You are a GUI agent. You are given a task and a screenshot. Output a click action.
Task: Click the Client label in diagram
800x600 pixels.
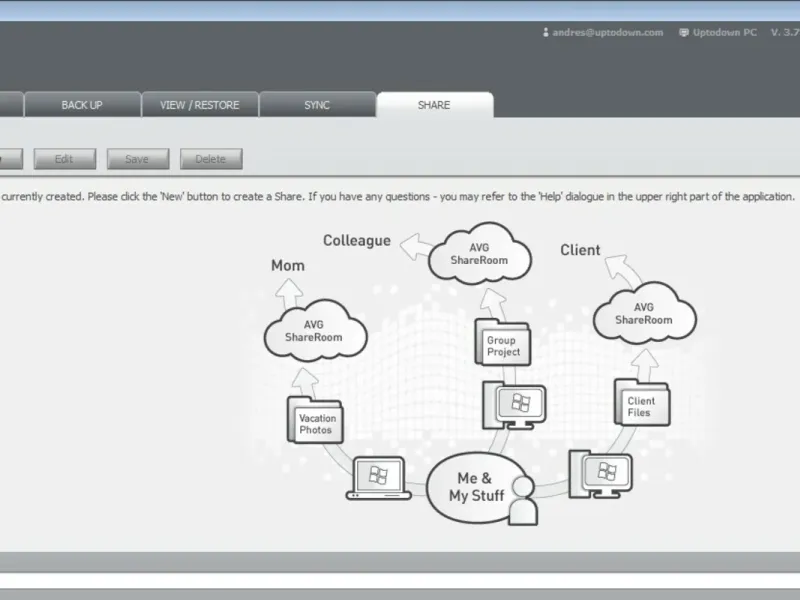tap(580, 250)
